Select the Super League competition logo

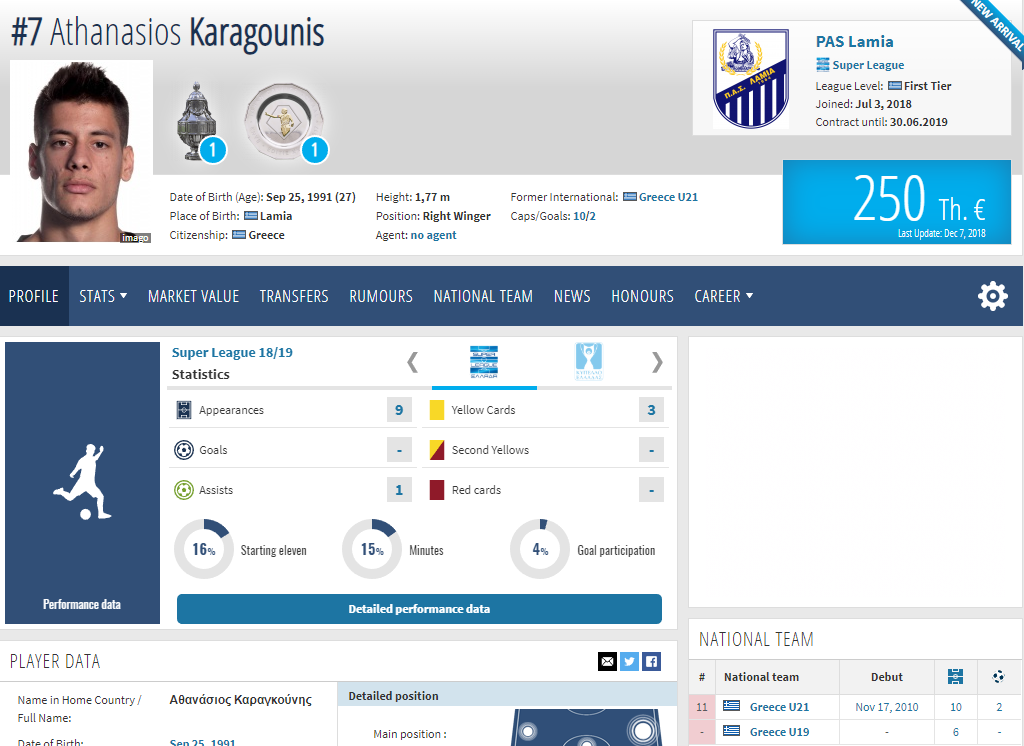click(484, 362)
